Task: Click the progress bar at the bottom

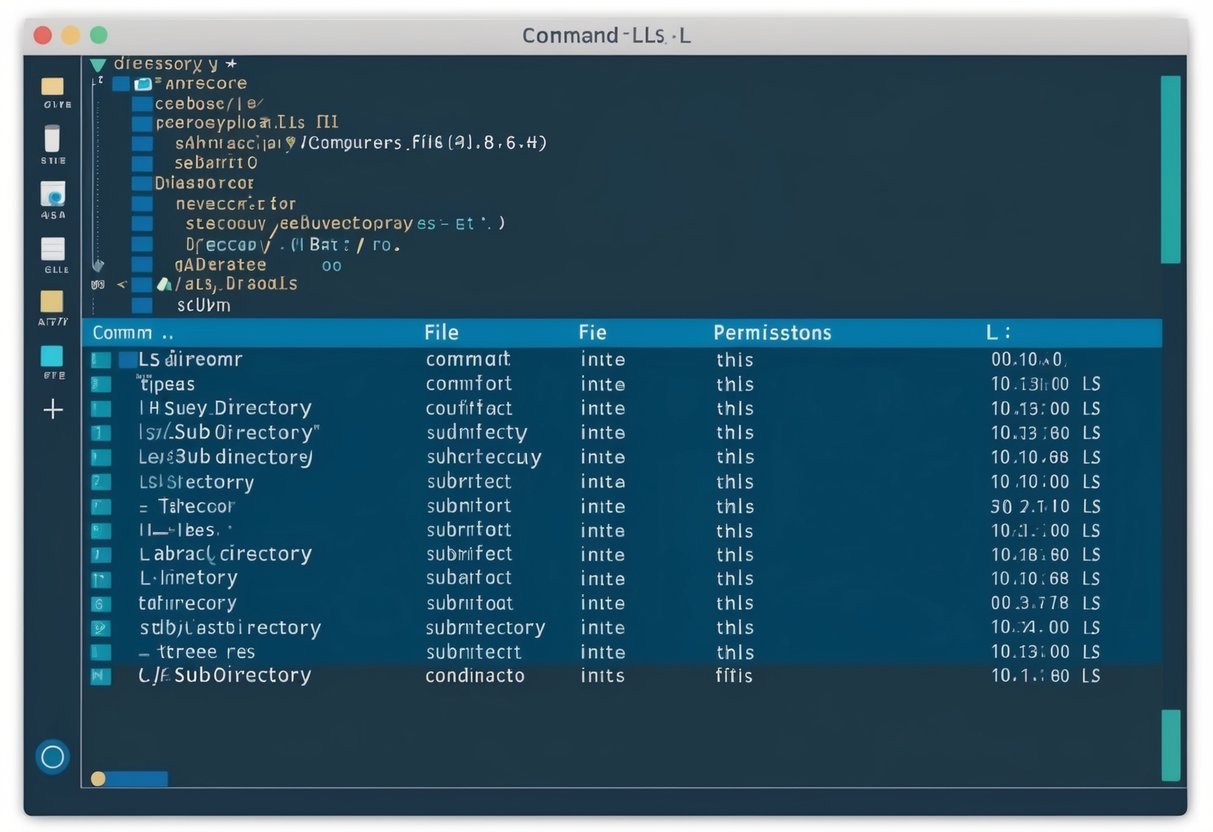Action: click(130, 777)
